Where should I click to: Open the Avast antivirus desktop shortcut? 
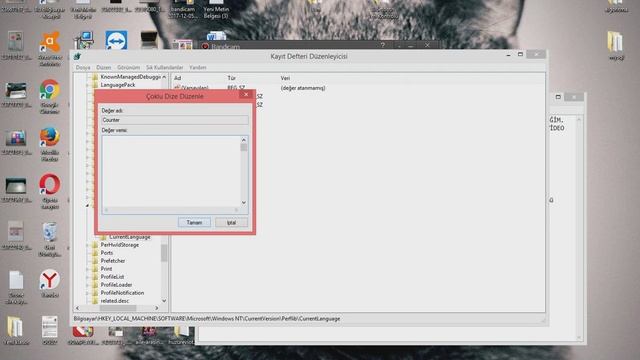click(x=50, y=42)
